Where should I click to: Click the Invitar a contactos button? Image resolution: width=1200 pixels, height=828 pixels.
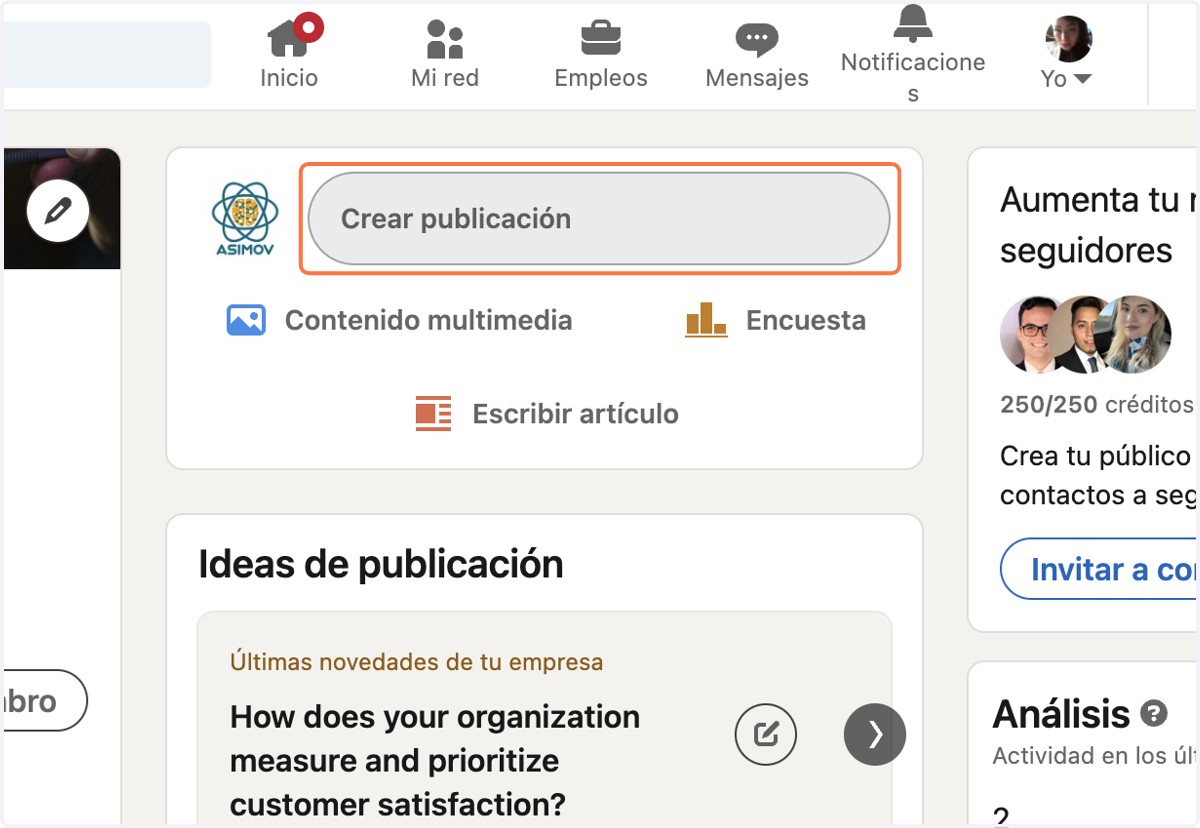1099,569
